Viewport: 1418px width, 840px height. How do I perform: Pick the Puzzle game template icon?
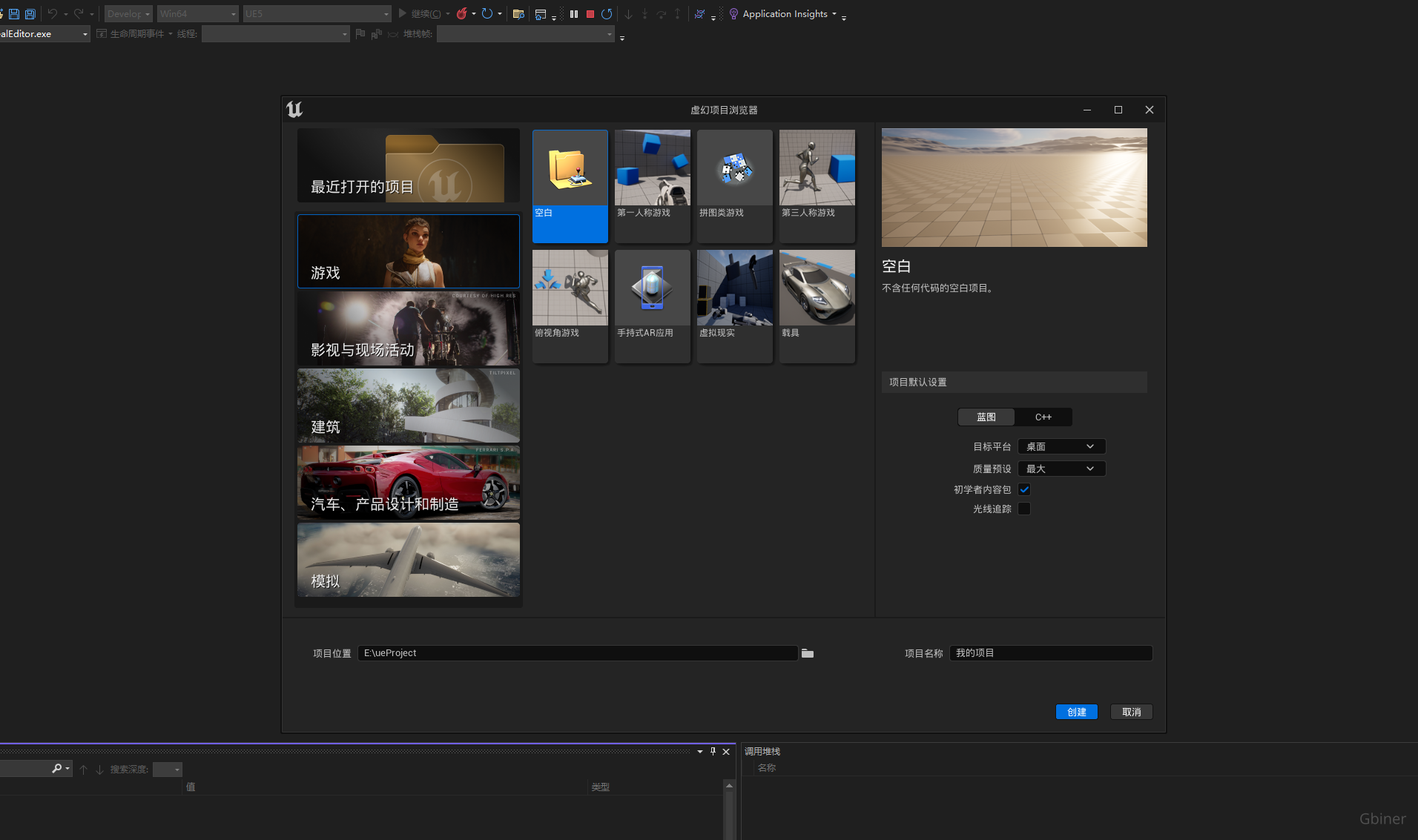734,169
